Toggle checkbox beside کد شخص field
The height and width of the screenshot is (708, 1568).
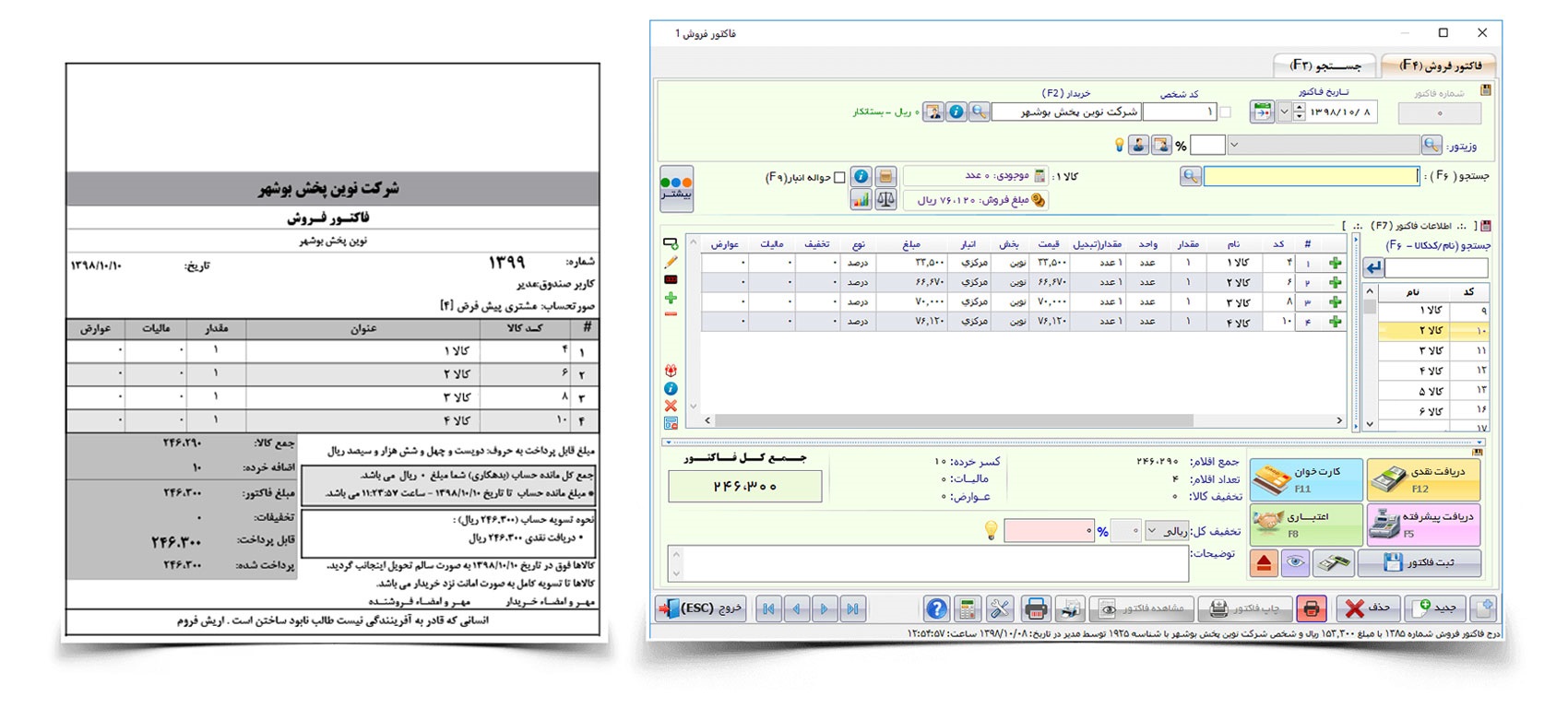tap(1225, 112)
